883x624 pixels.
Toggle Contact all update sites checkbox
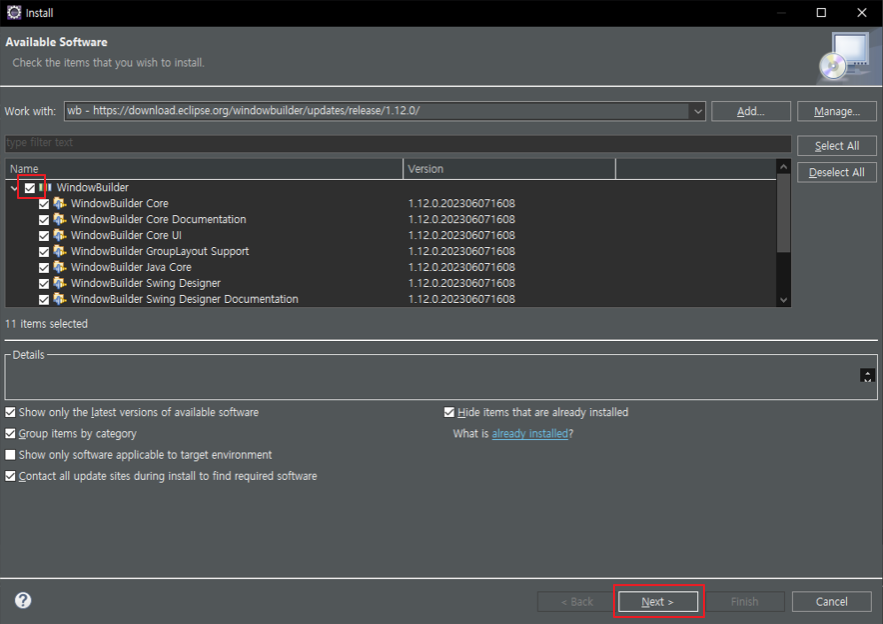[10, 476]
